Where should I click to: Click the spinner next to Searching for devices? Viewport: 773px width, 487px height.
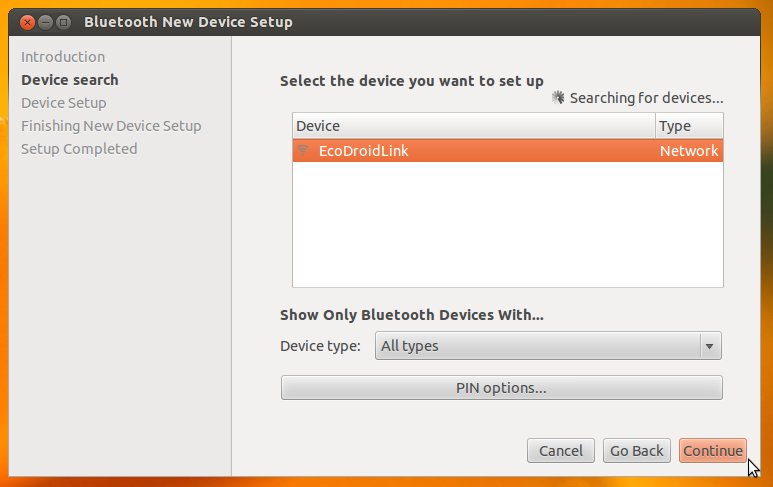tap(559, 98)
